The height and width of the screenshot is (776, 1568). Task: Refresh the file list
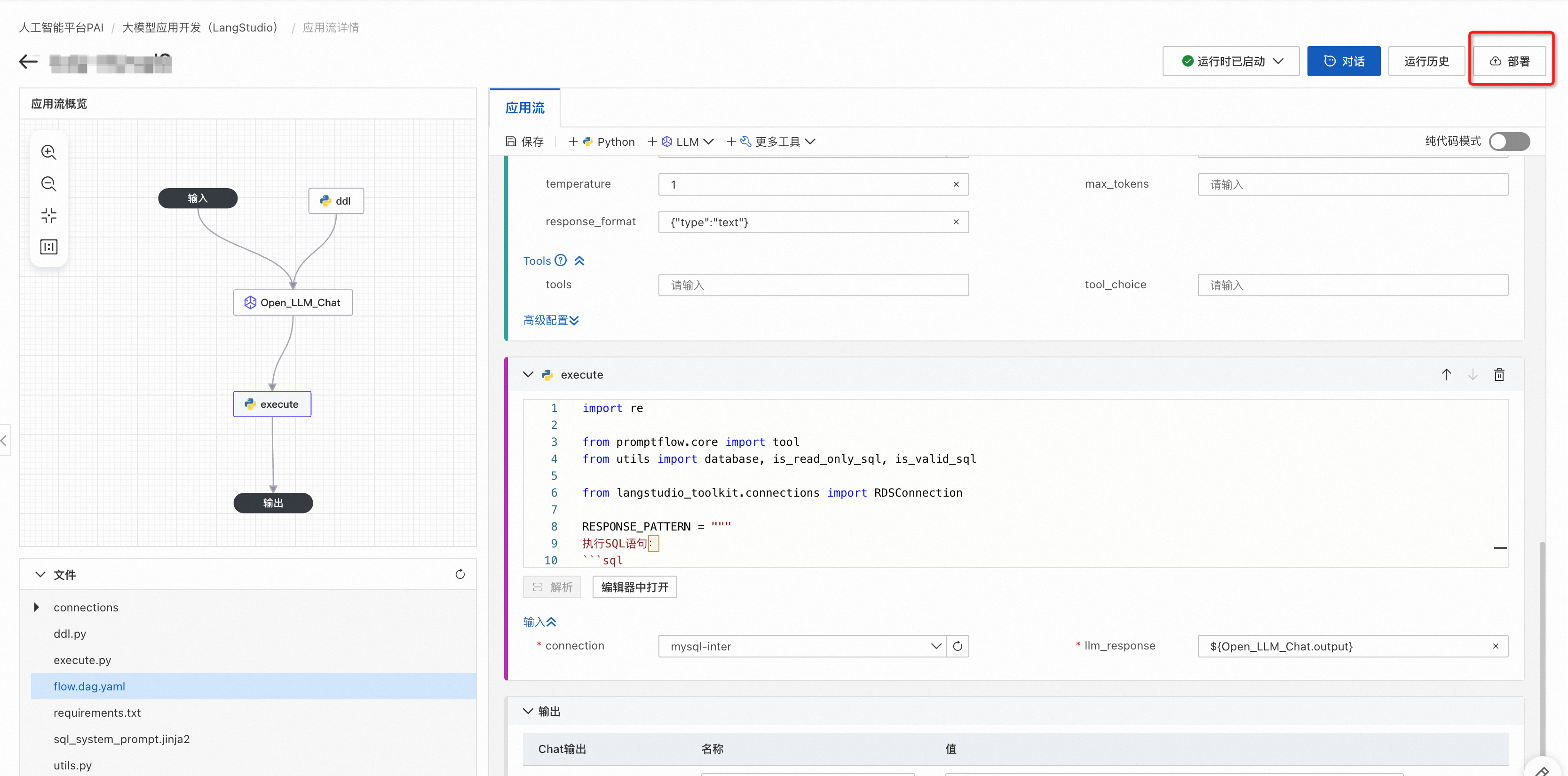pos(460,574)
